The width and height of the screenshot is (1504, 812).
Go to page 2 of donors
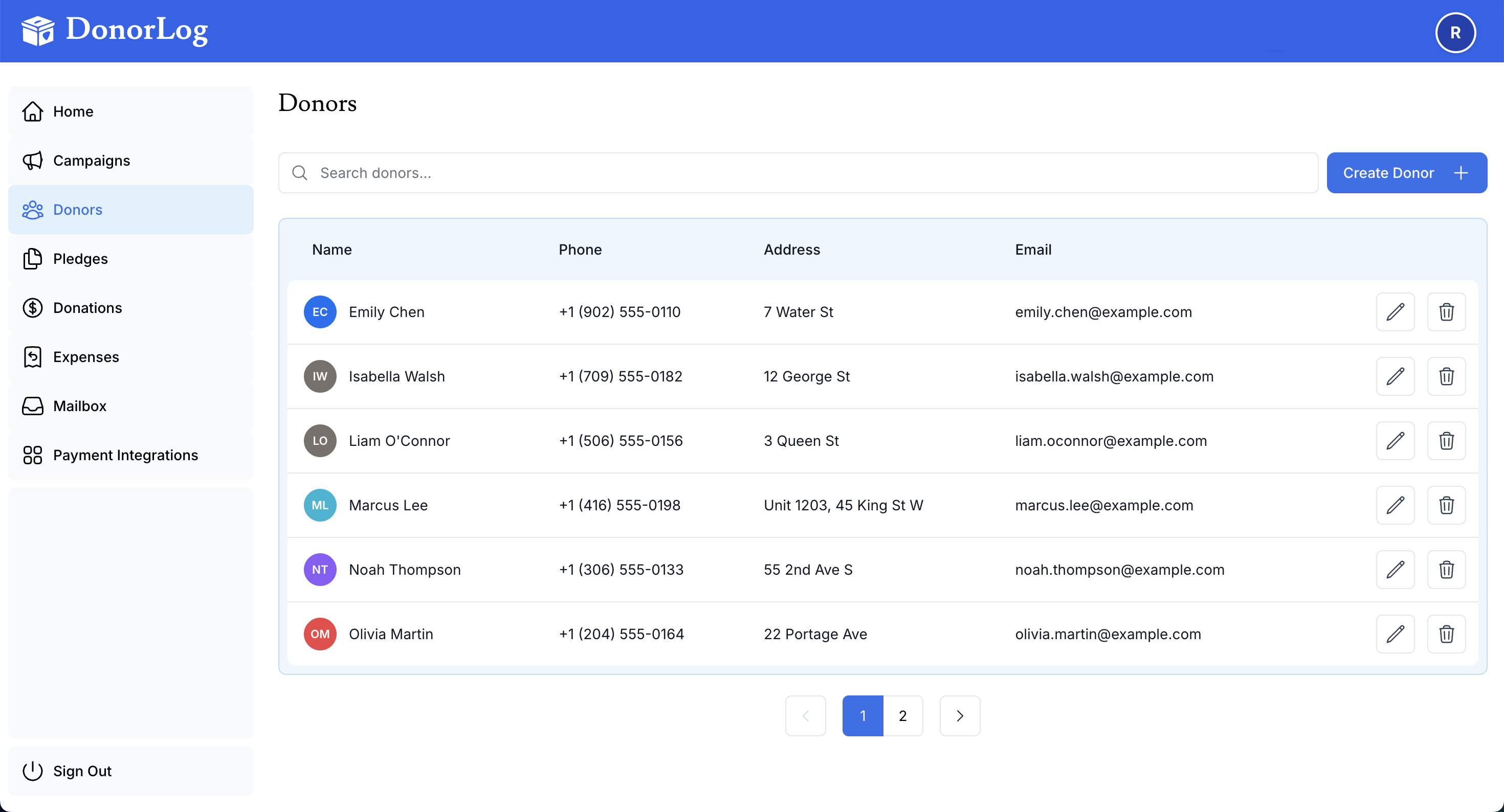pyautogui.click(x=902, y=716)
